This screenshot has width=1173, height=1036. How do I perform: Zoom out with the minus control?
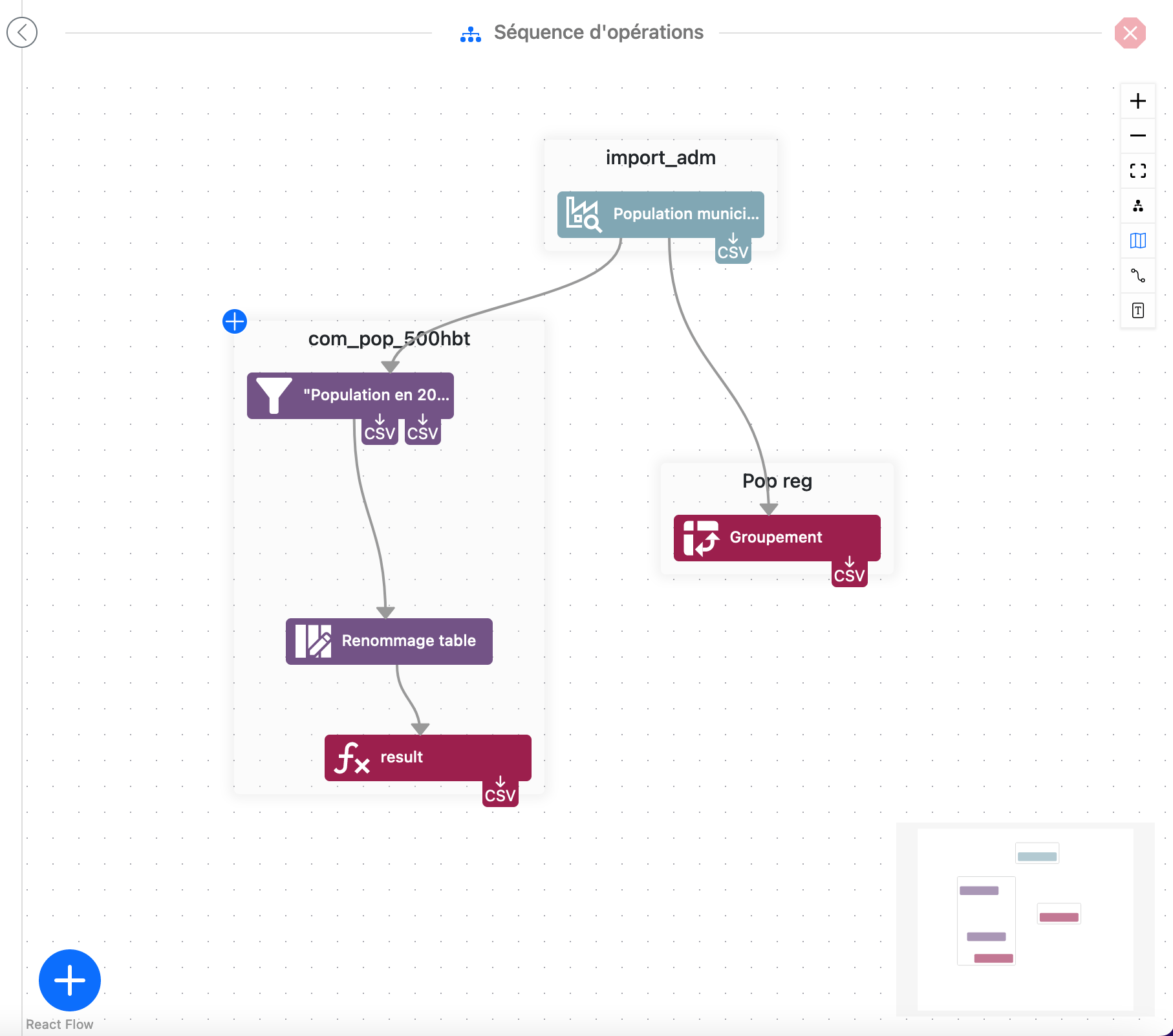tap(1137, 136)
